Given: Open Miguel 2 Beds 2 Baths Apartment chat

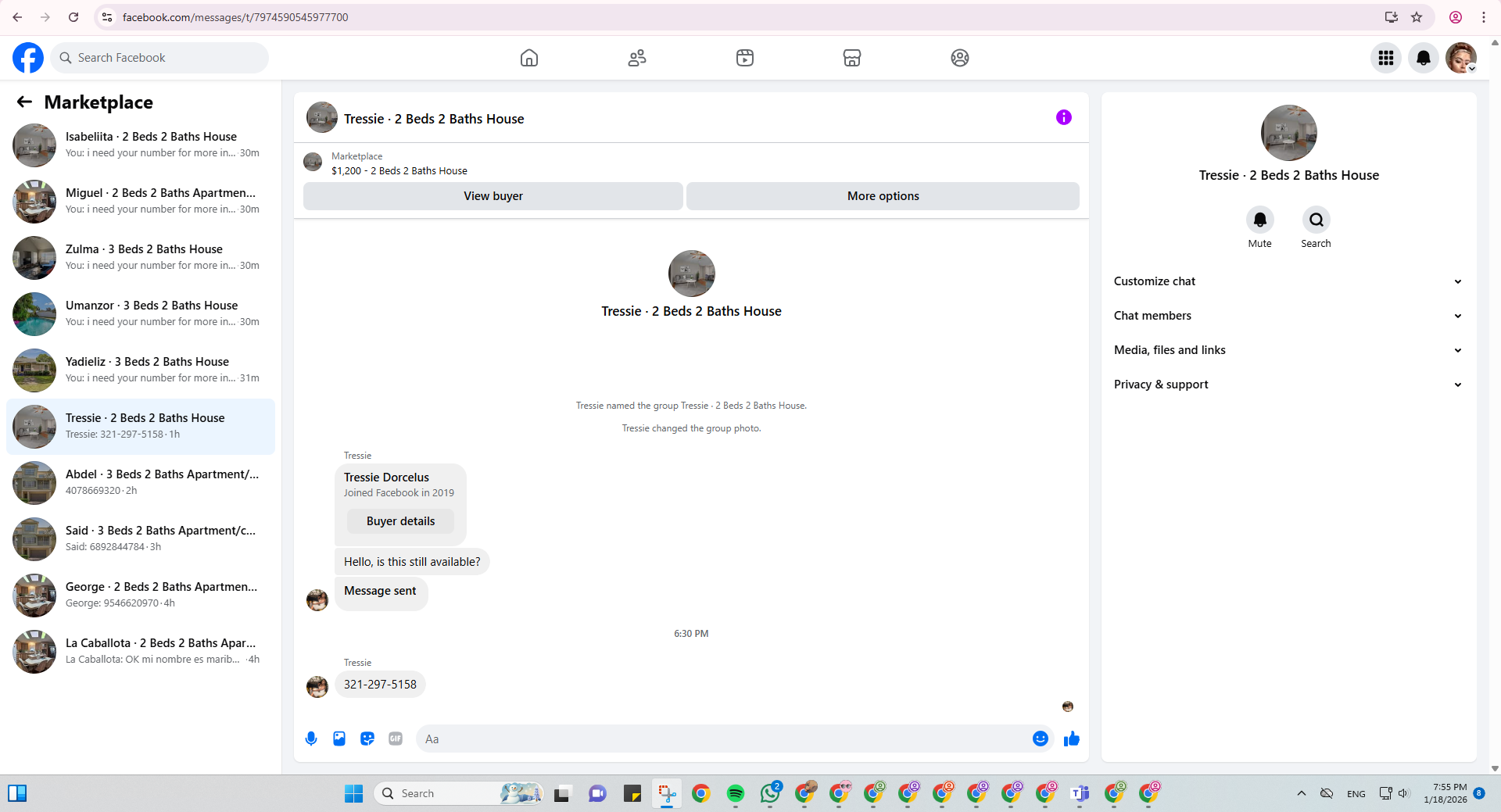Looking at the screenshot, I should pos(141,202).
